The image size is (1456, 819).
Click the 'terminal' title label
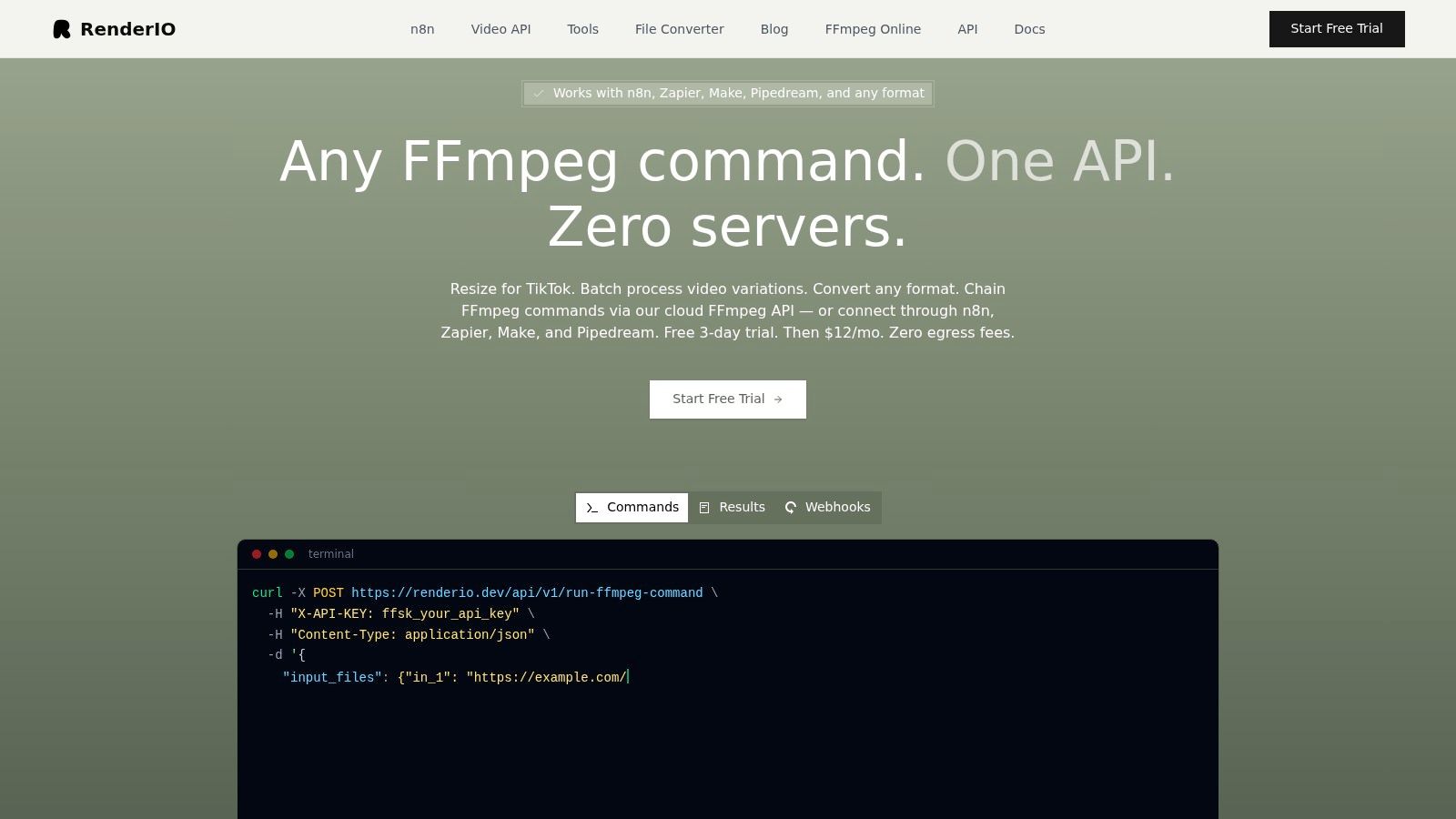331,554
